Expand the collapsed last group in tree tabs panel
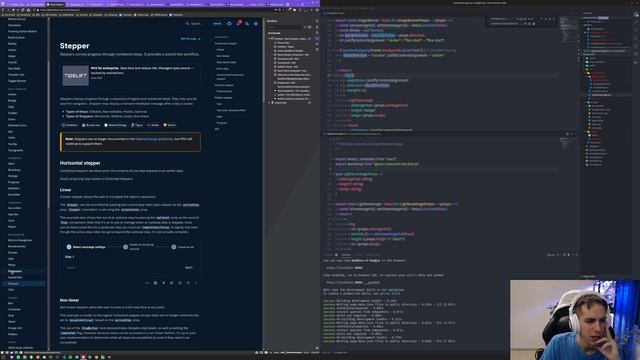The image size is (640, 360). click(x=270, y=103)
